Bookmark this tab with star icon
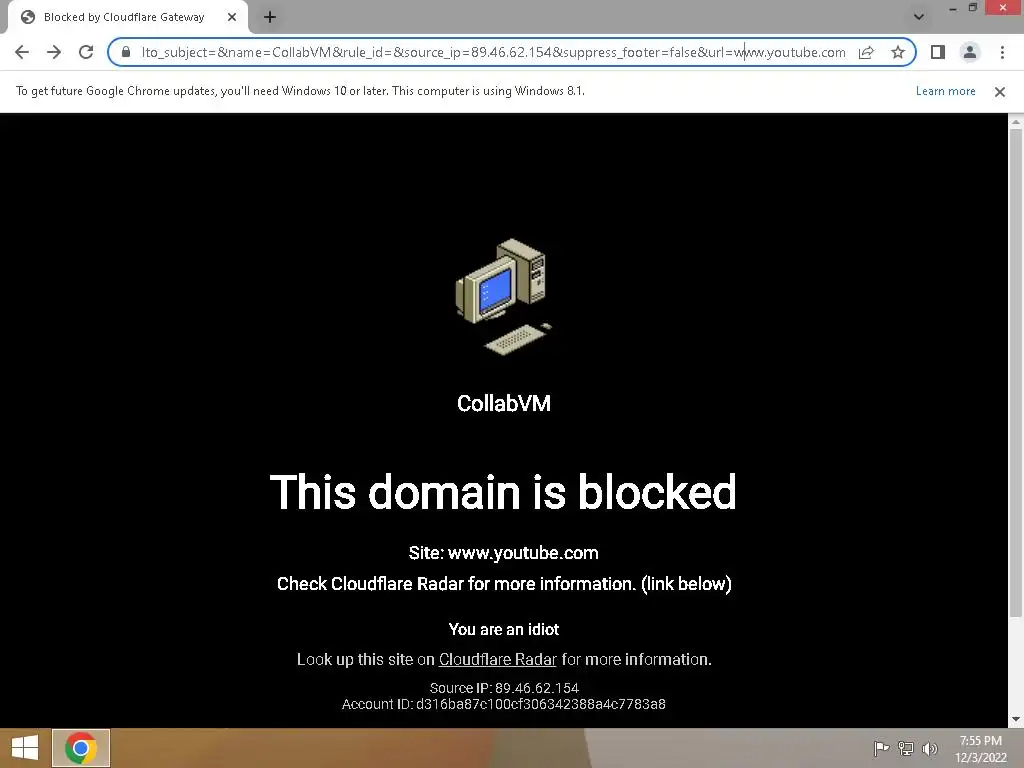The width and height of the screenshot is (1024, 768). (898, 52)
